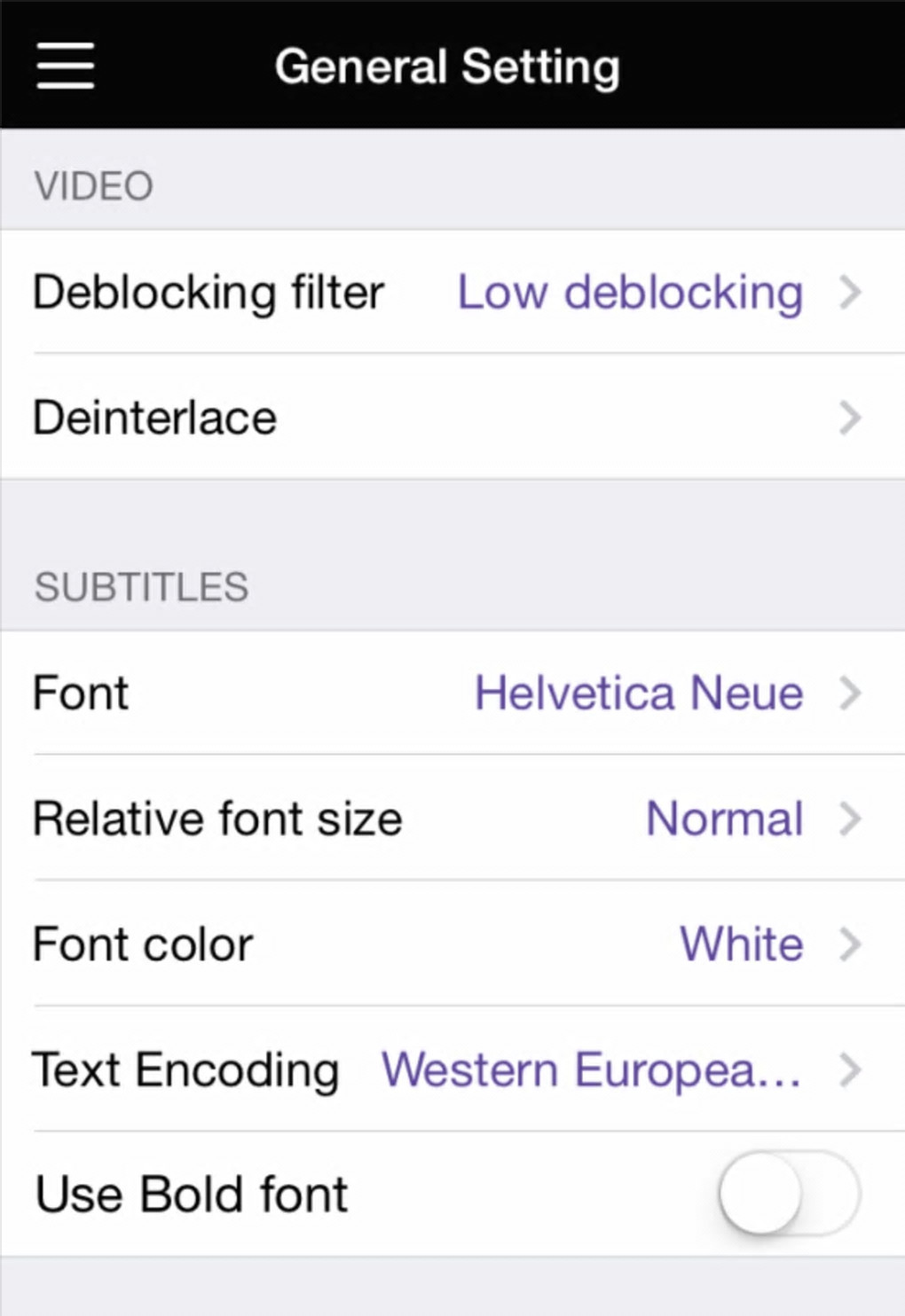Tap the Normal font size value

coord(724,819)
